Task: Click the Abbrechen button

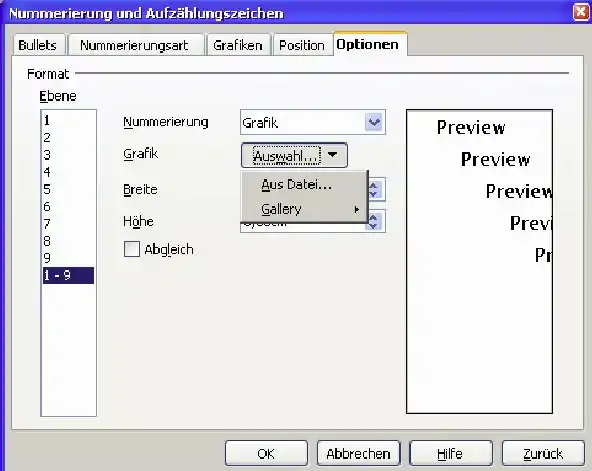Action: point(358,453)
